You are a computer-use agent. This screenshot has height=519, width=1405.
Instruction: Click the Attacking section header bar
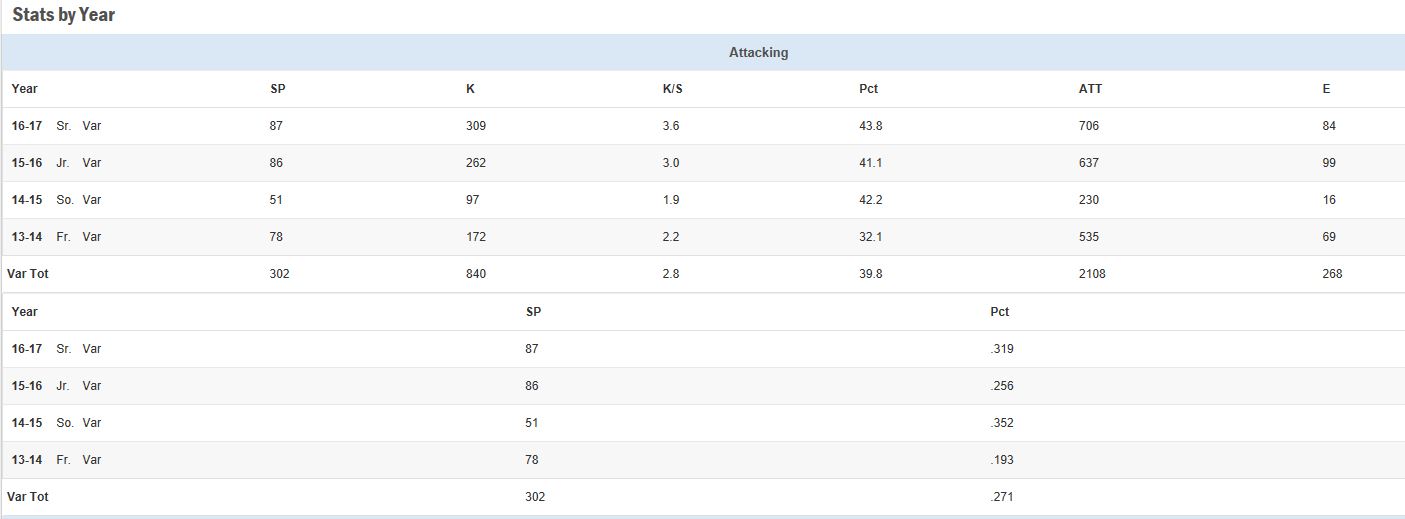pos(758,52)
